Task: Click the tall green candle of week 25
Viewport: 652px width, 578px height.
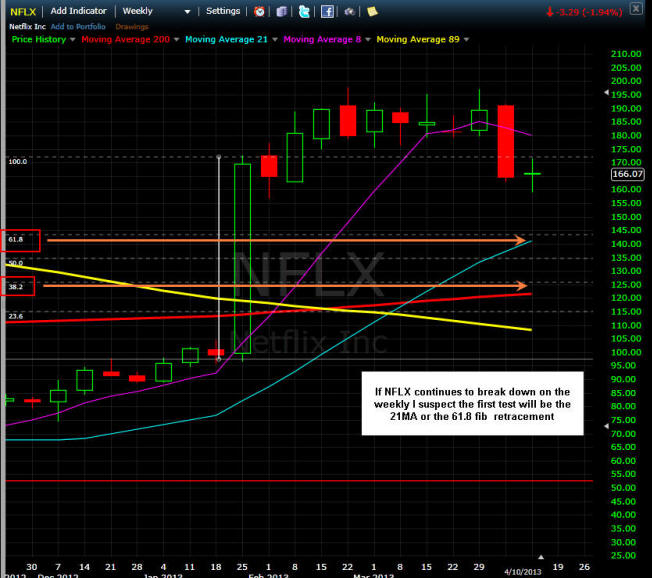Action: point(242,259)
